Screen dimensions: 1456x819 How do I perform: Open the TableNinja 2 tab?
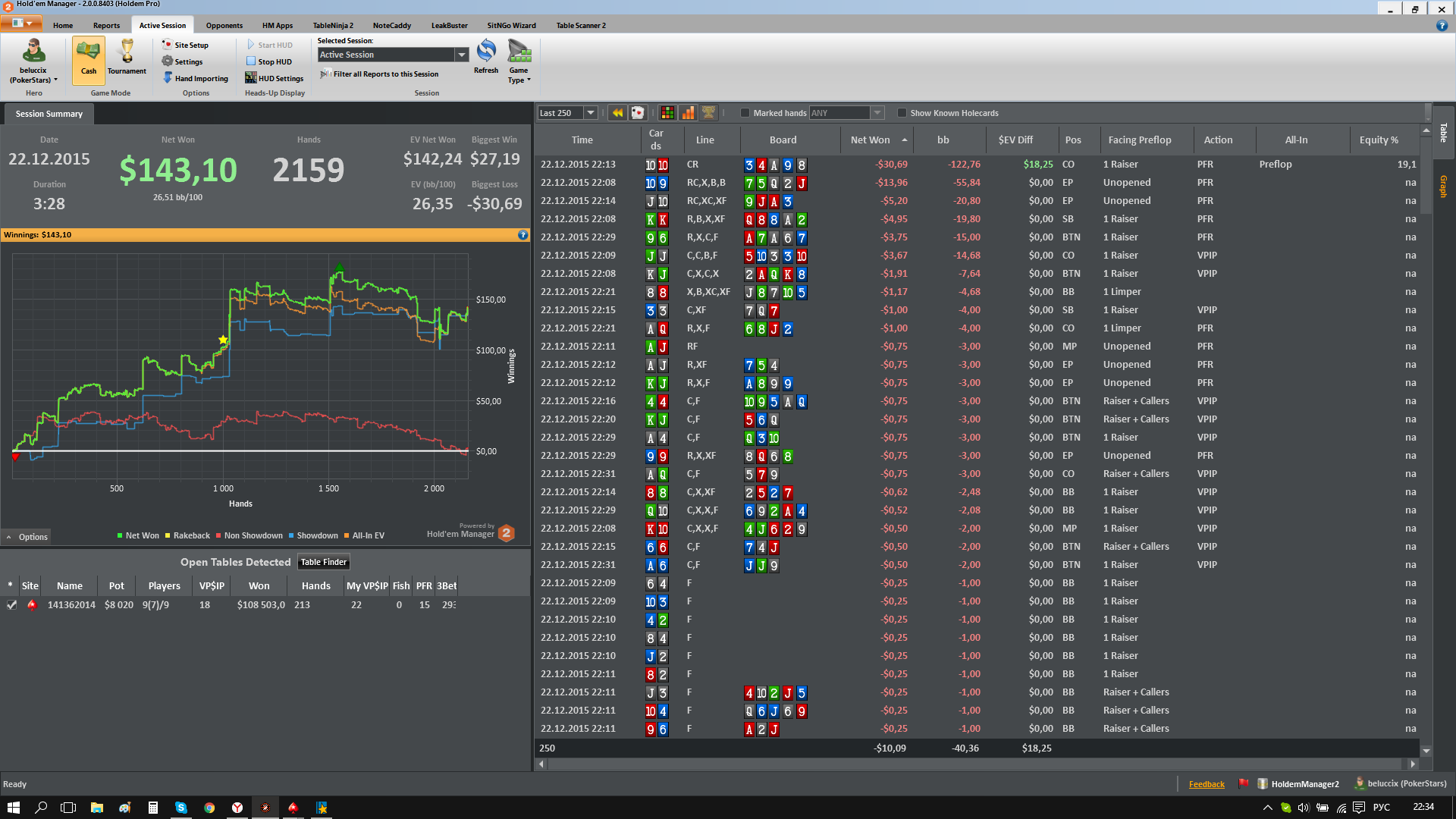point(333,25)
